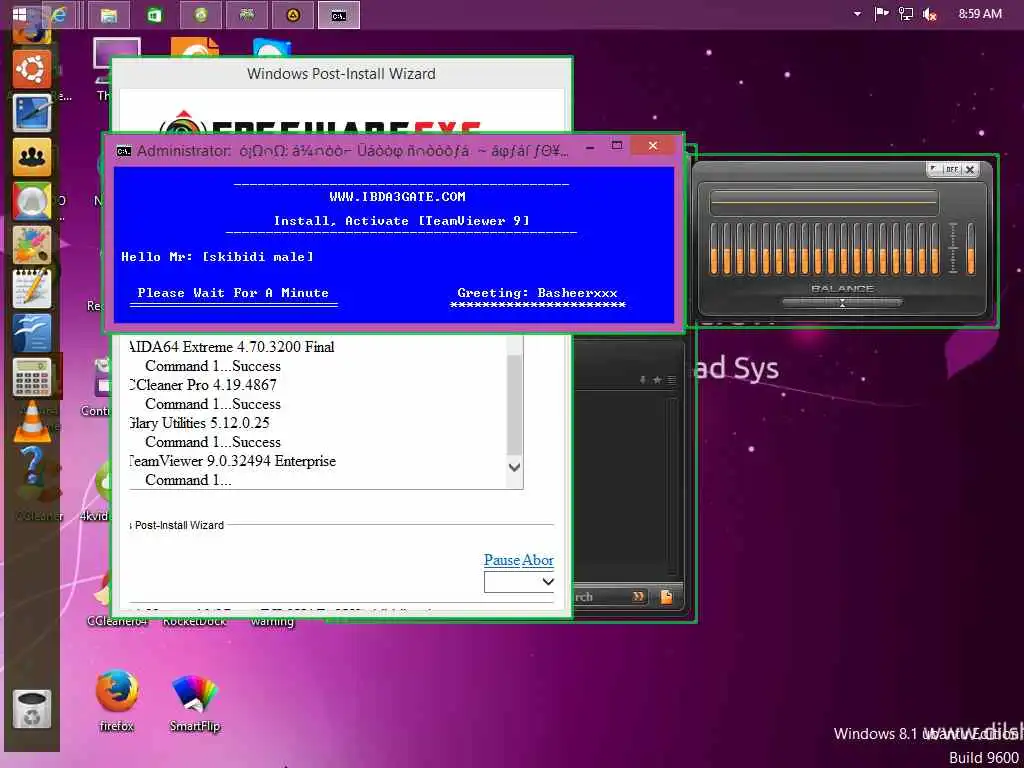Click the orange double-arrow search button
This screenshot has height=768, width=1024.
638,596
